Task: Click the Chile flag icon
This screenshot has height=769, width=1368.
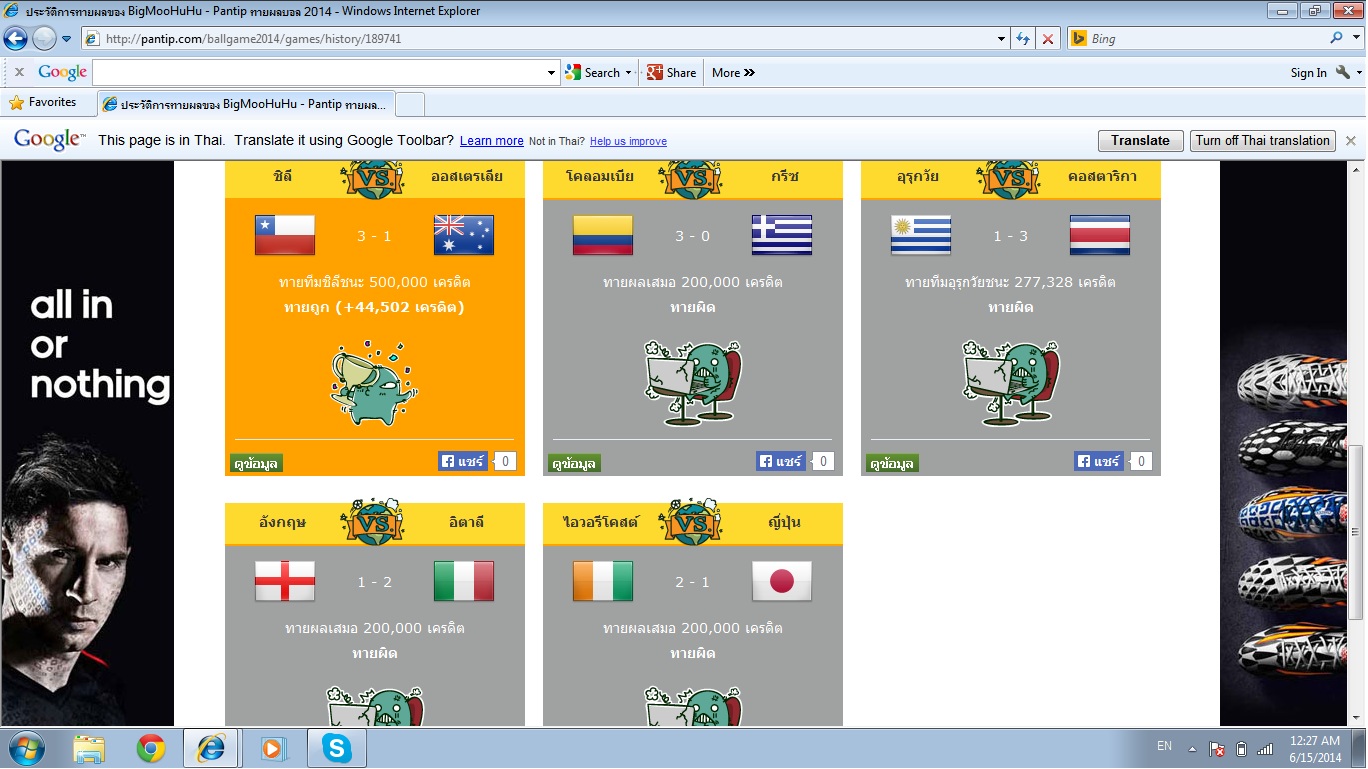Action: coord(285,235)
